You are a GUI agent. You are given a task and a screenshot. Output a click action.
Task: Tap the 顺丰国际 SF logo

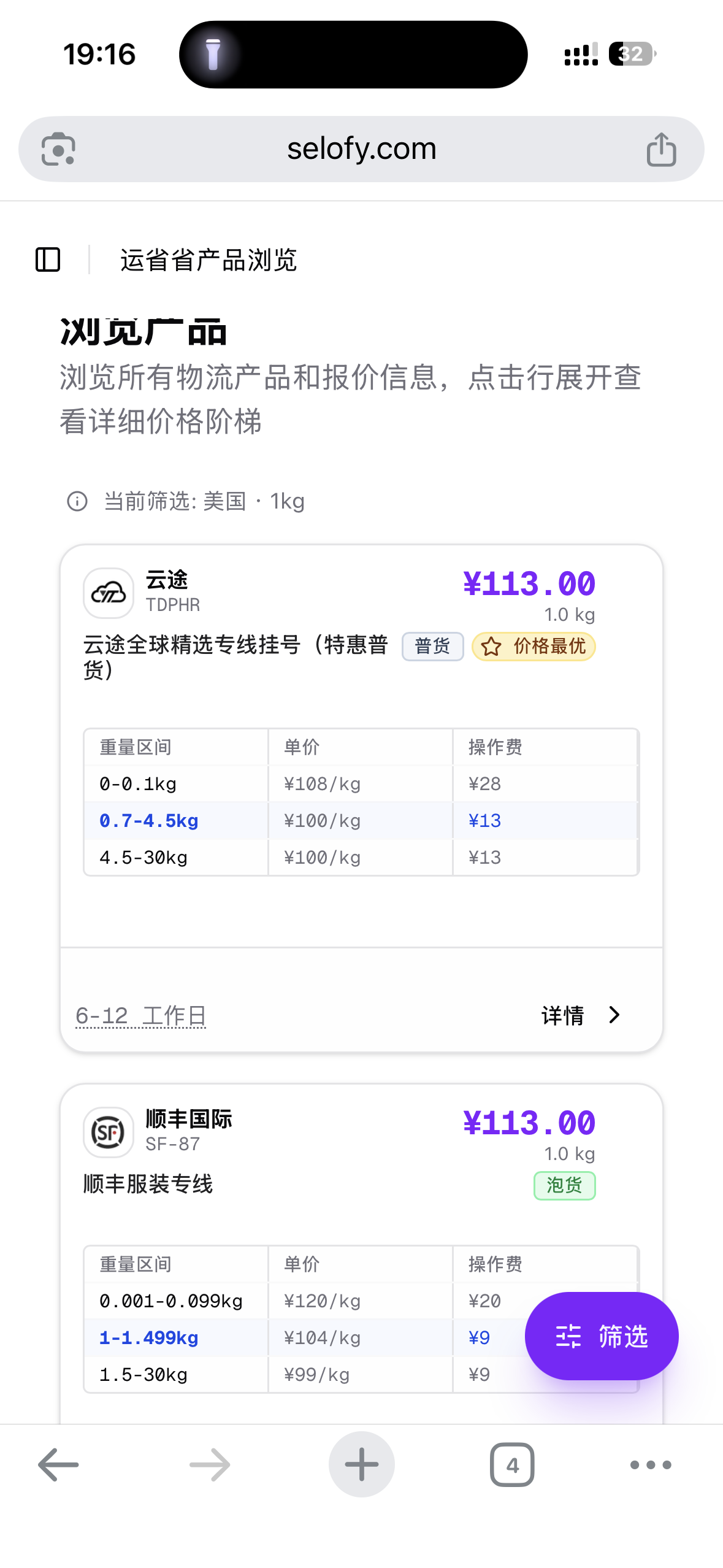tap(109, 1132)
